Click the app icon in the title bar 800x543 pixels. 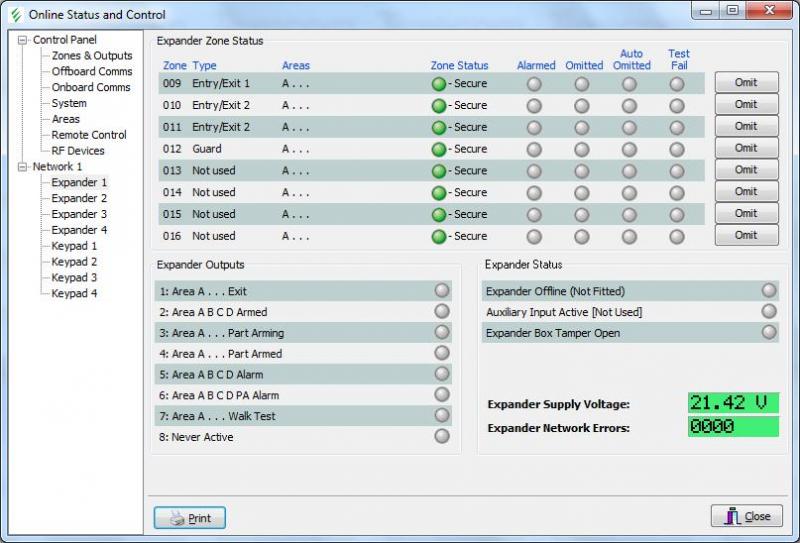(15, 15)
